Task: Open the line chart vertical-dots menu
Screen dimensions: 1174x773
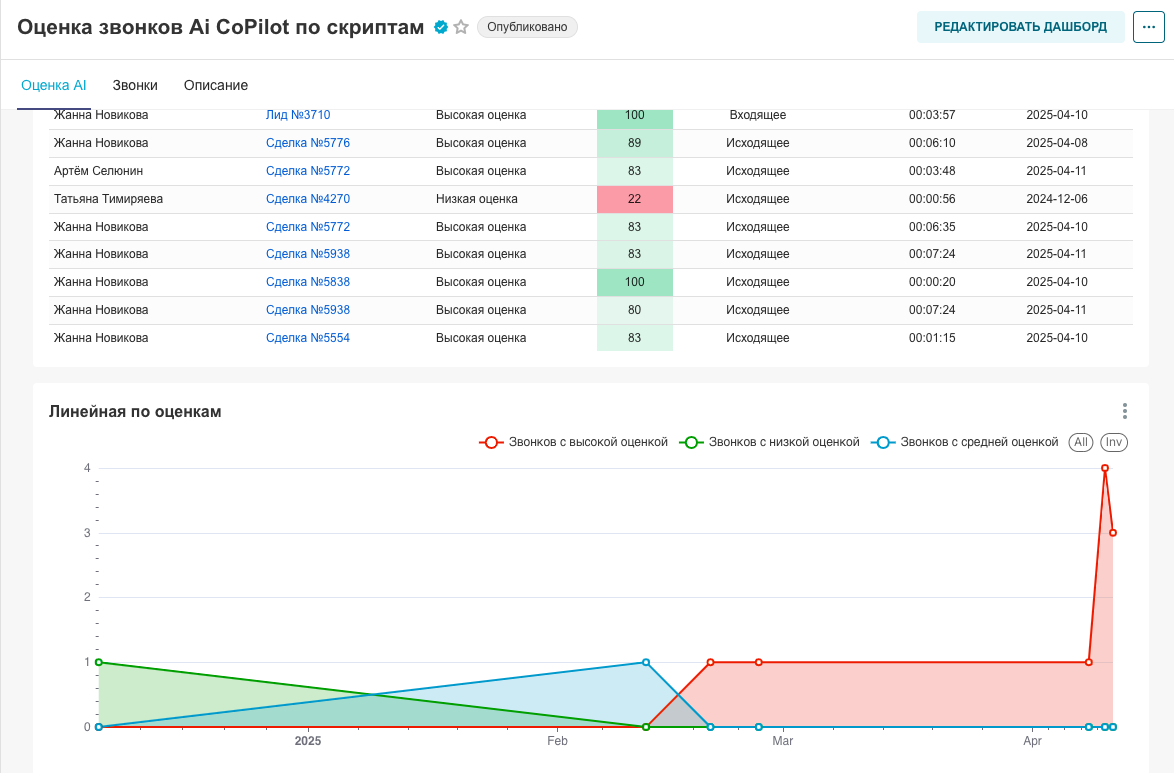Action: click(1125, 411)
